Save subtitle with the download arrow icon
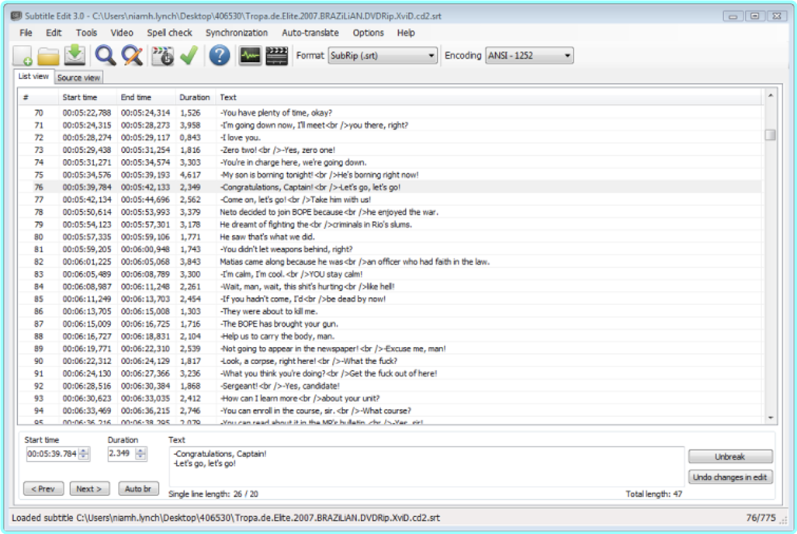This screenshot has width=797, height=534. pyautogui.click(x=75, y=55)
